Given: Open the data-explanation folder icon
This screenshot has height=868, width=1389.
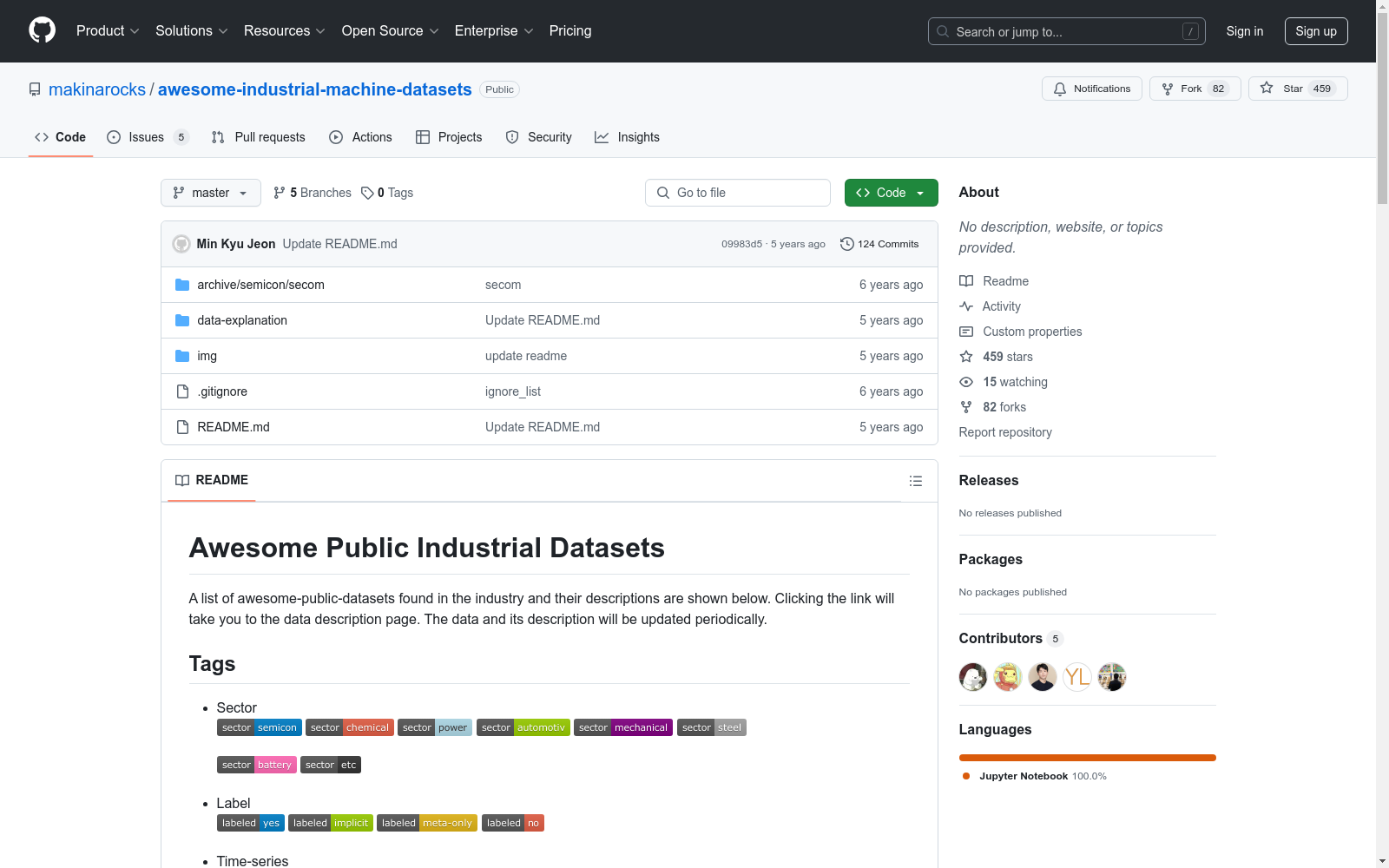Looking at the screenshot, I should pyautogui.click(x=182, y=320).
